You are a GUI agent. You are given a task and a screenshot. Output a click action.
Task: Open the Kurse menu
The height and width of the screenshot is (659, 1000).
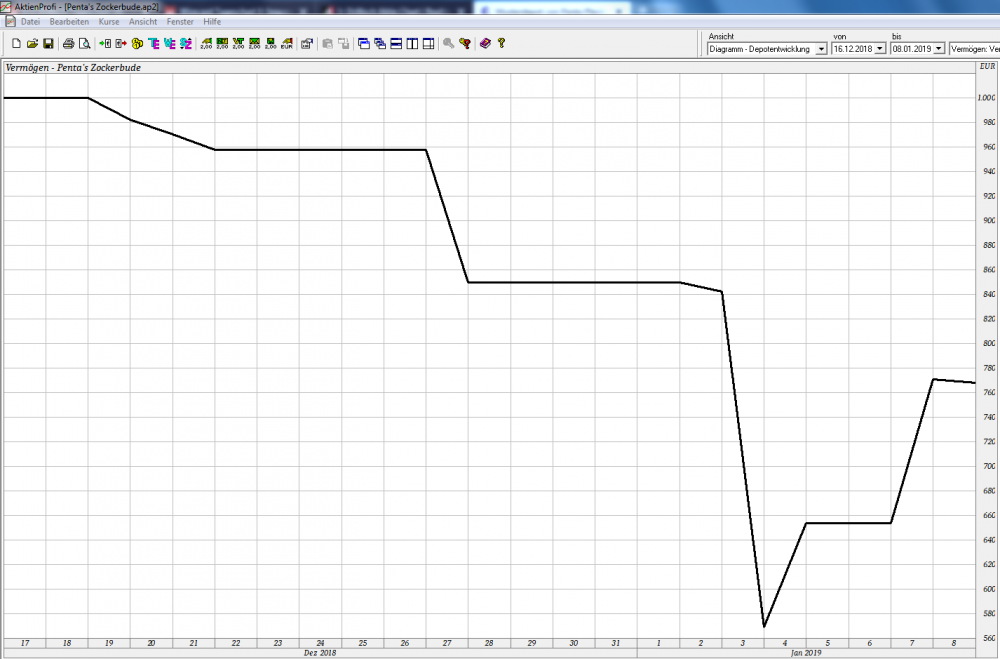(x=108, y=22)
